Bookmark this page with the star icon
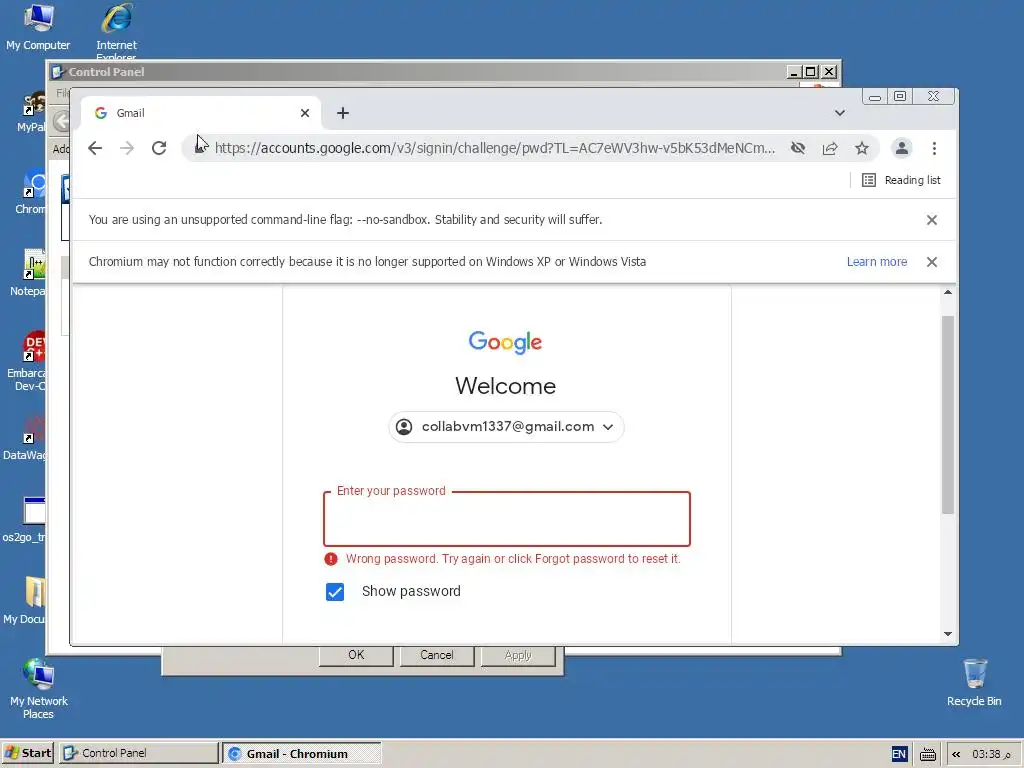Viewport: 1024px width, 768px height. pos(862,148)
